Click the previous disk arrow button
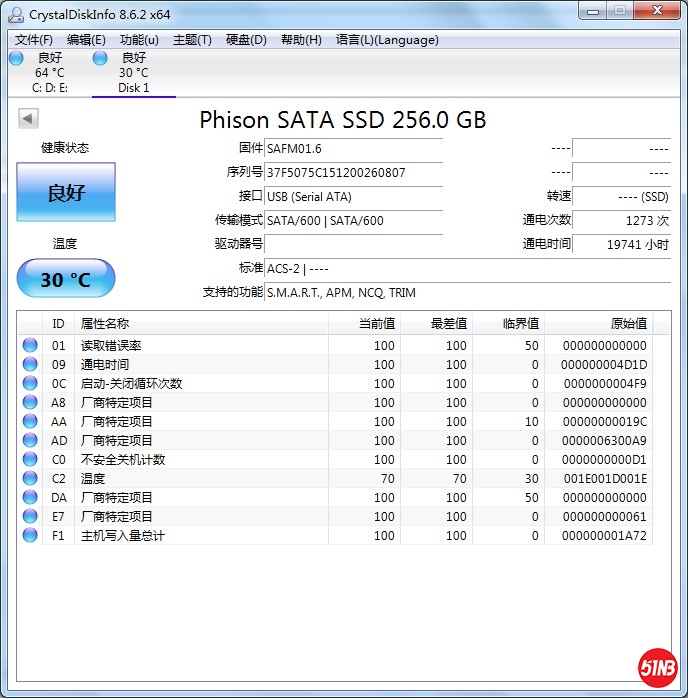Image resolution: width=688 pixels, height=698 pixels. 28,119
